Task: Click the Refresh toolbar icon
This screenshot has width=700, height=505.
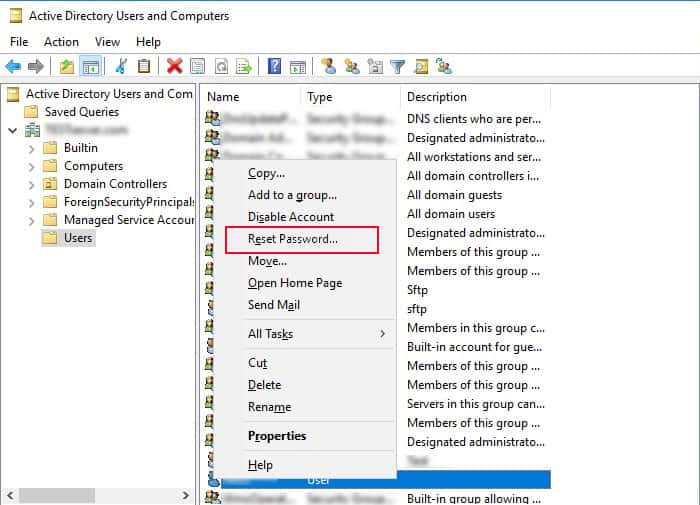Action: [x=221, y=67]
